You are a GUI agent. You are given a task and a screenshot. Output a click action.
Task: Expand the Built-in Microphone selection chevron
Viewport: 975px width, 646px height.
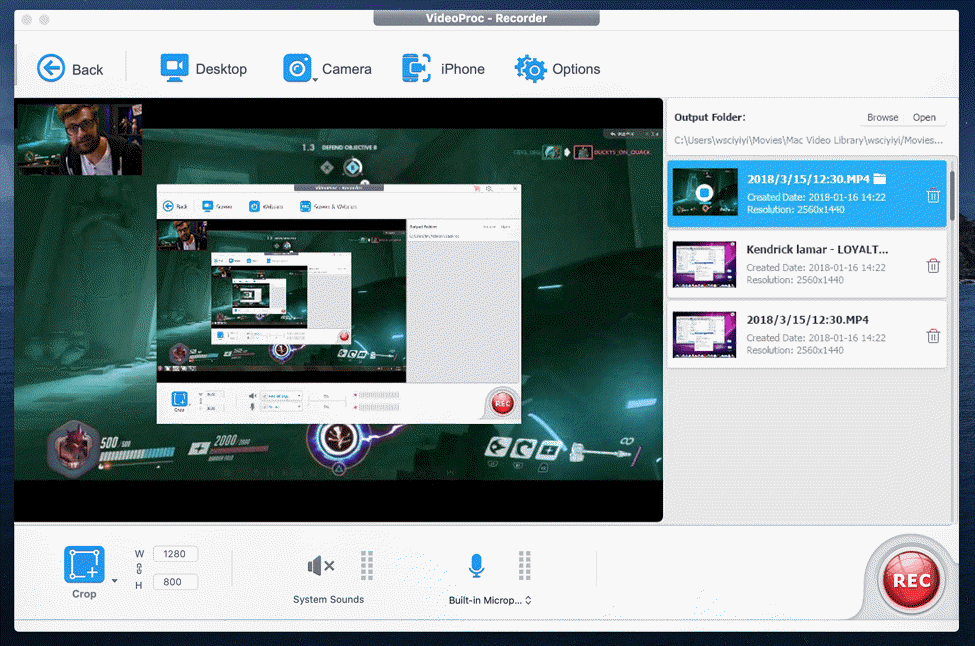527,601
